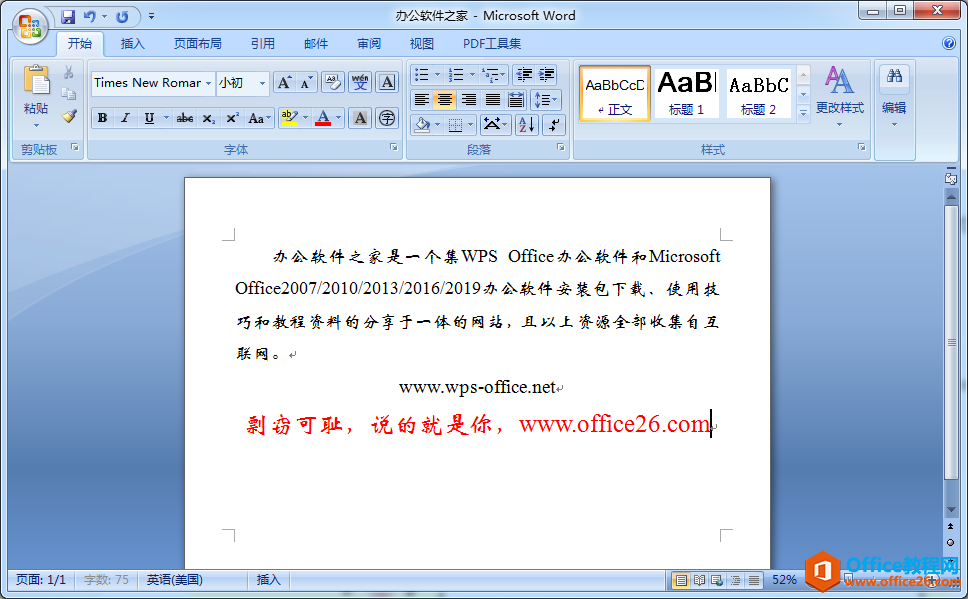
Task: Insert enclosed character
Action: click(x=387, y=118)
